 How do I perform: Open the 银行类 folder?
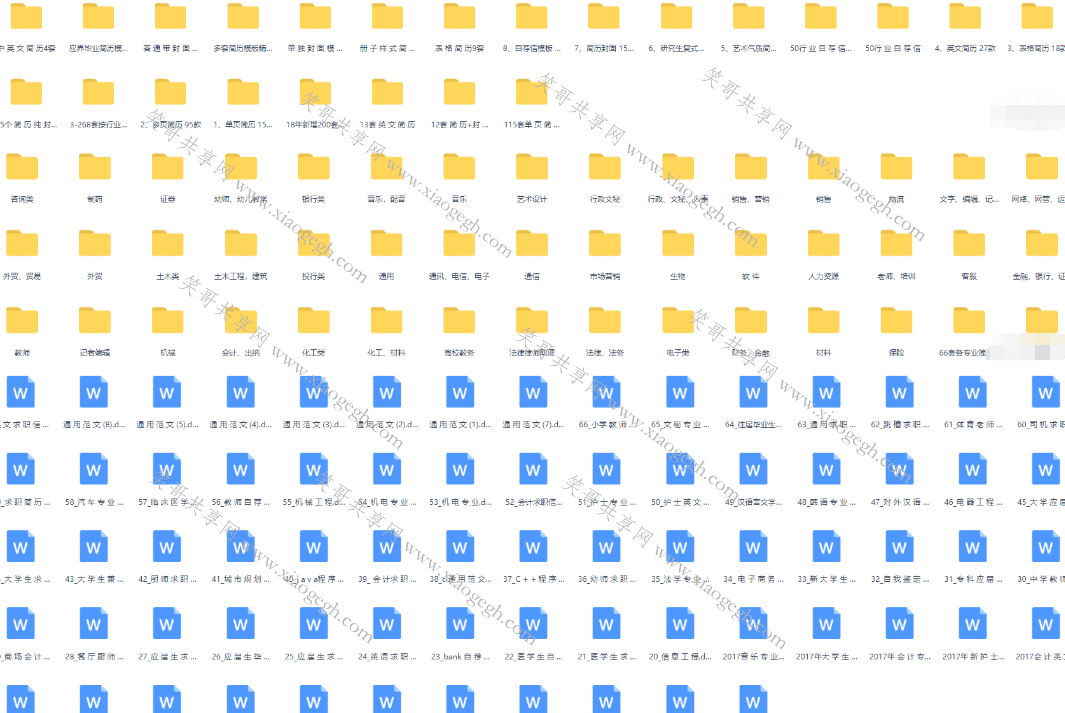pyautogui.click(x=314, y=167)
